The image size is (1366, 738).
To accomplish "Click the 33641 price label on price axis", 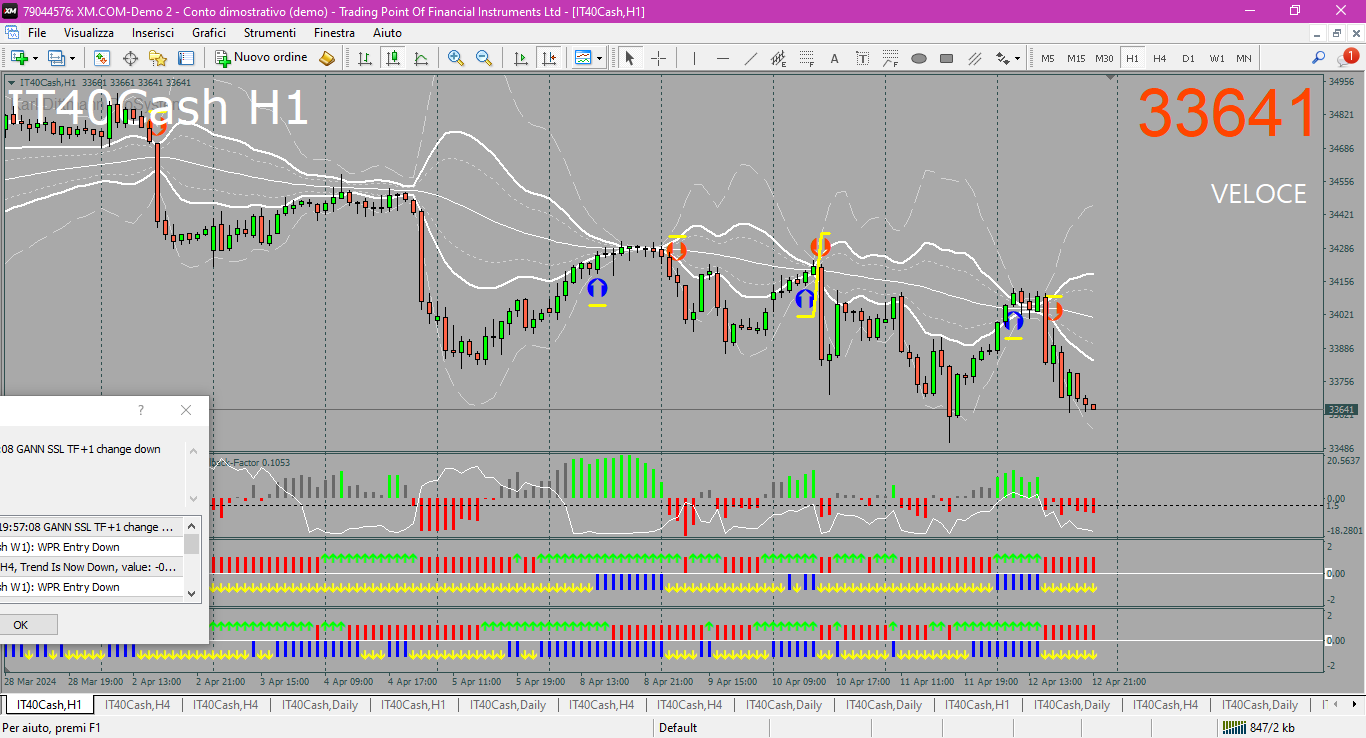I will click(x=1340, y=410).
